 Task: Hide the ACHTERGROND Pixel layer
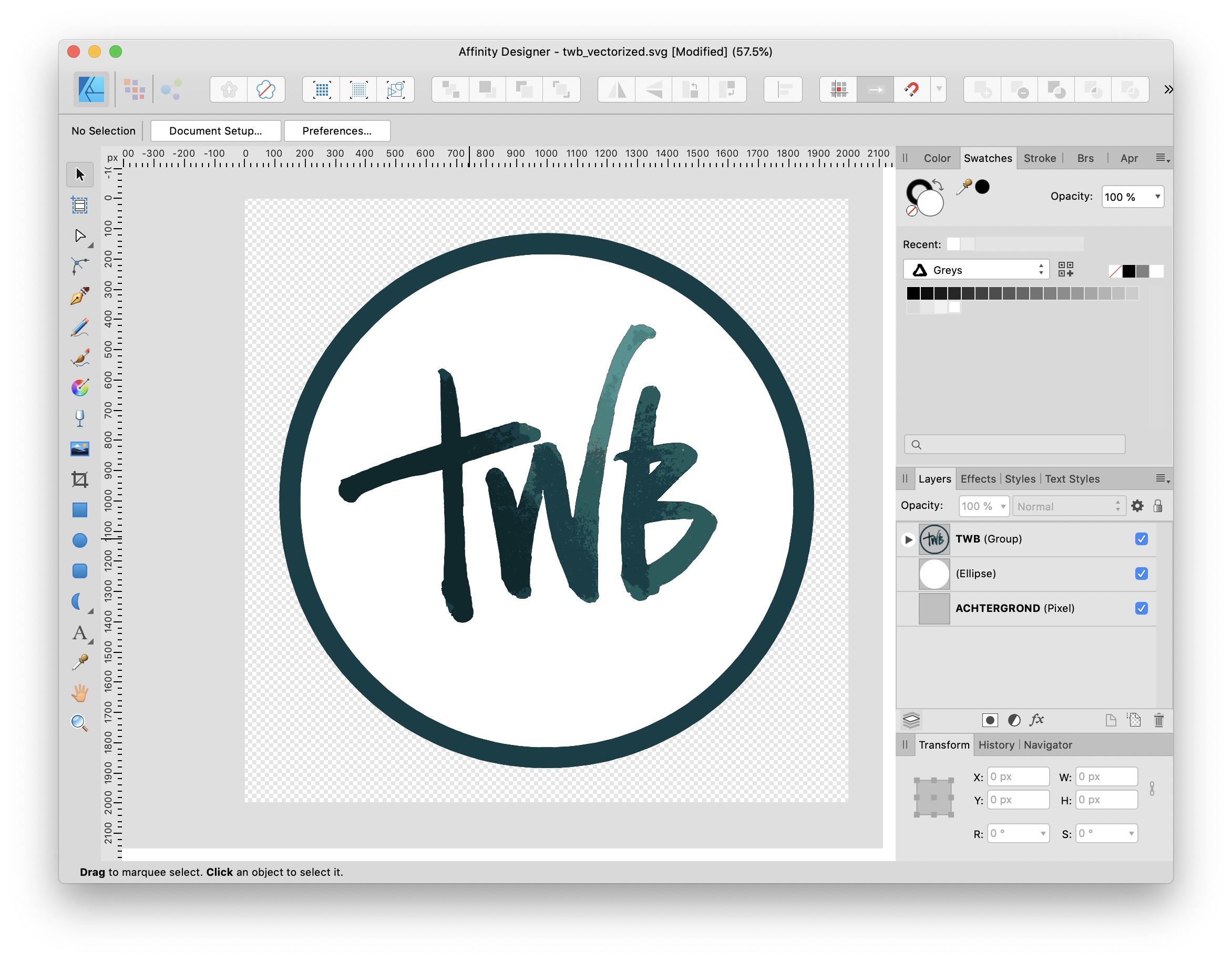pos(1141,608)
